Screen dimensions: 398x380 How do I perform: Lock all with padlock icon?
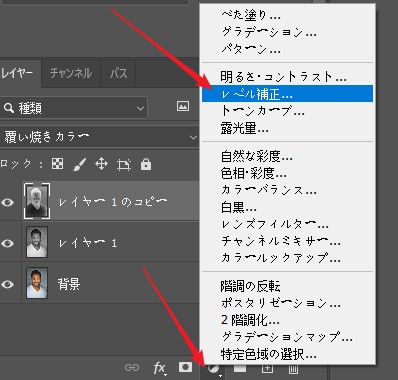pos(146,164)
